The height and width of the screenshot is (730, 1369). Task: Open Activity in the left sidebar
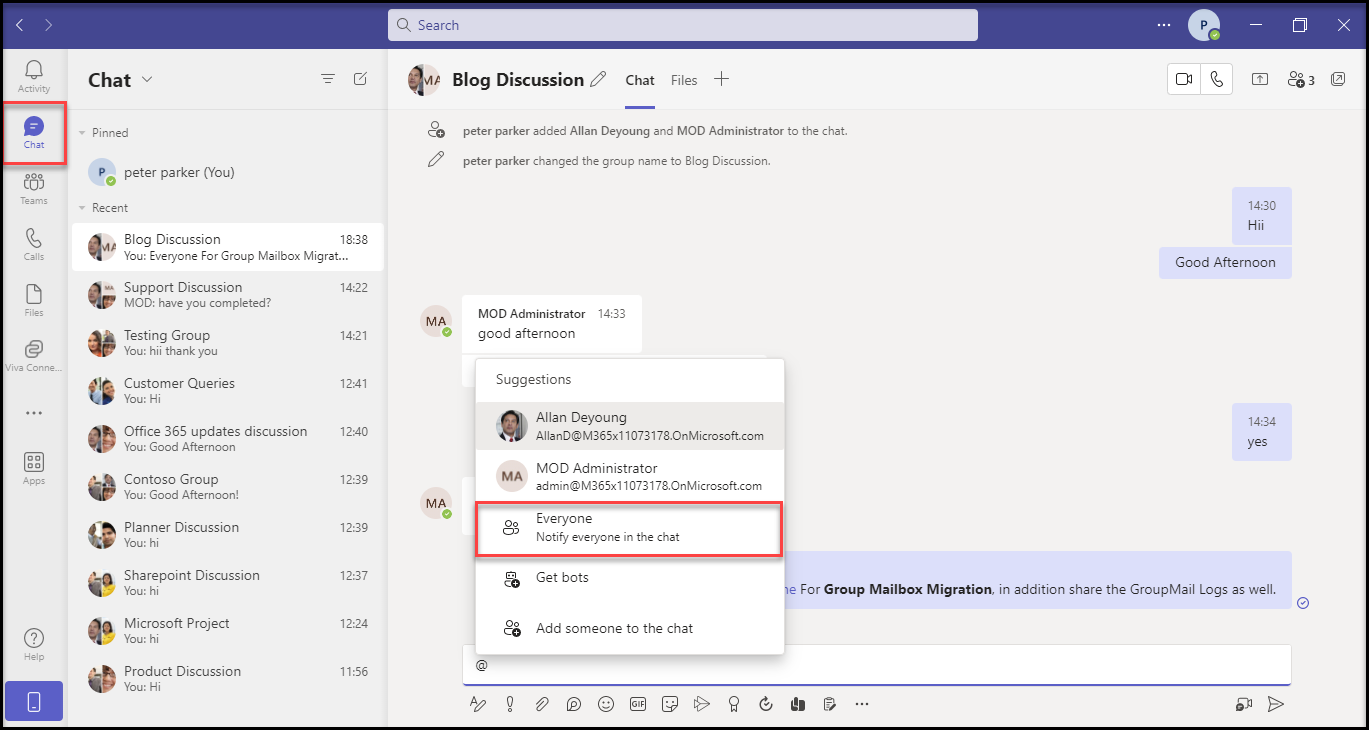click(34, 76)
